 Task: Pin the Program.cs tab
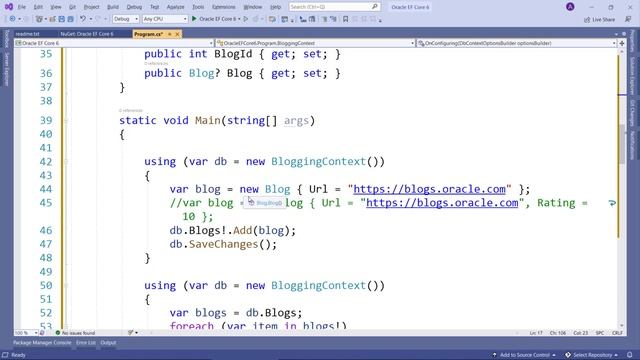[x=170, y=34]
